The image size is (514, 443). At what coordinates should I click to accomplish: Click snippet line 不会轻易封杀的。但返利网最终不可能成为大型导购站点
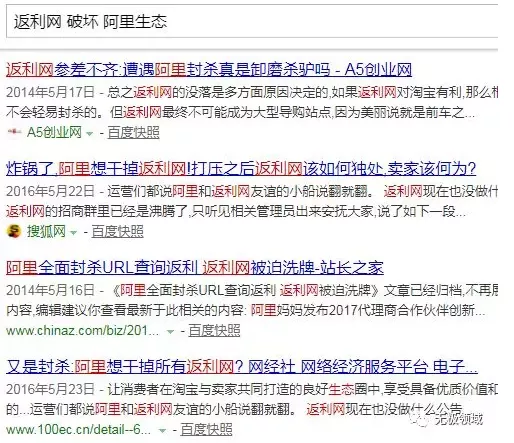241,113
